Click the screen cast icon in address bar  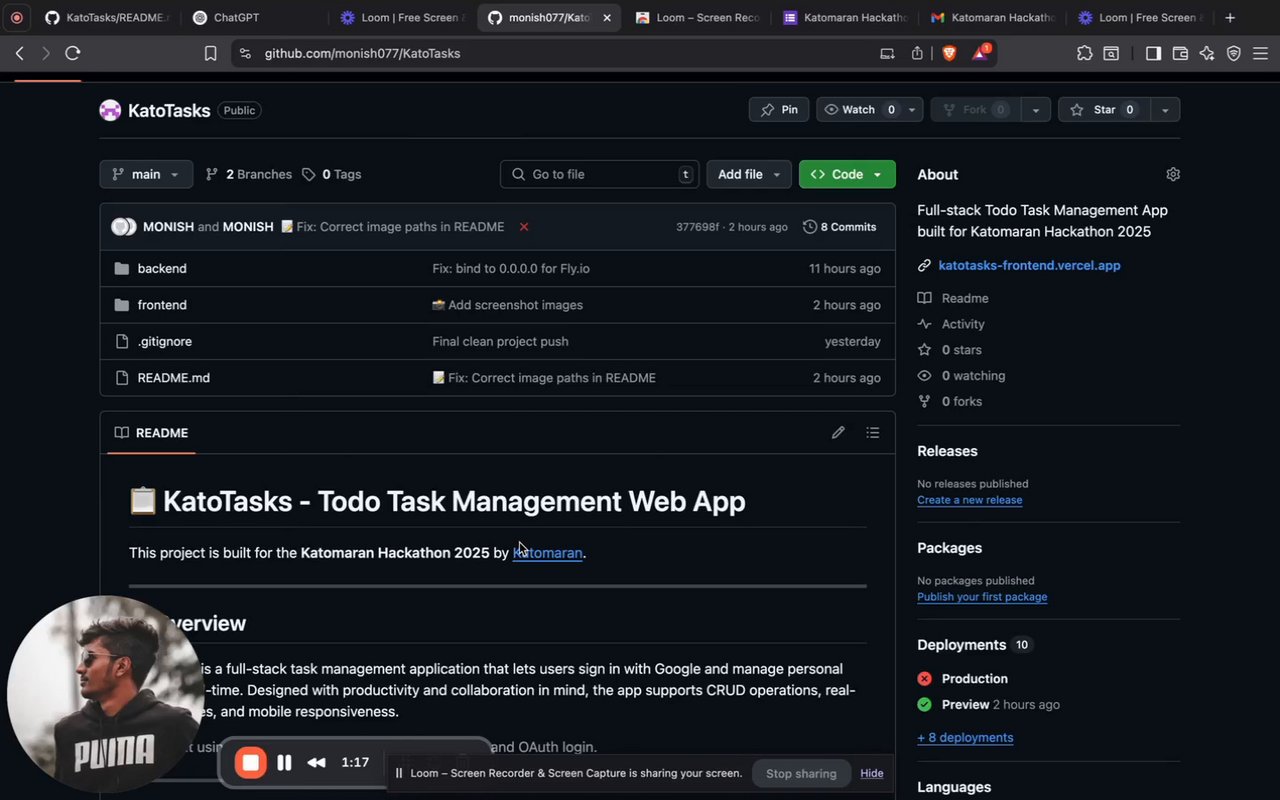[x=887, y=53]
